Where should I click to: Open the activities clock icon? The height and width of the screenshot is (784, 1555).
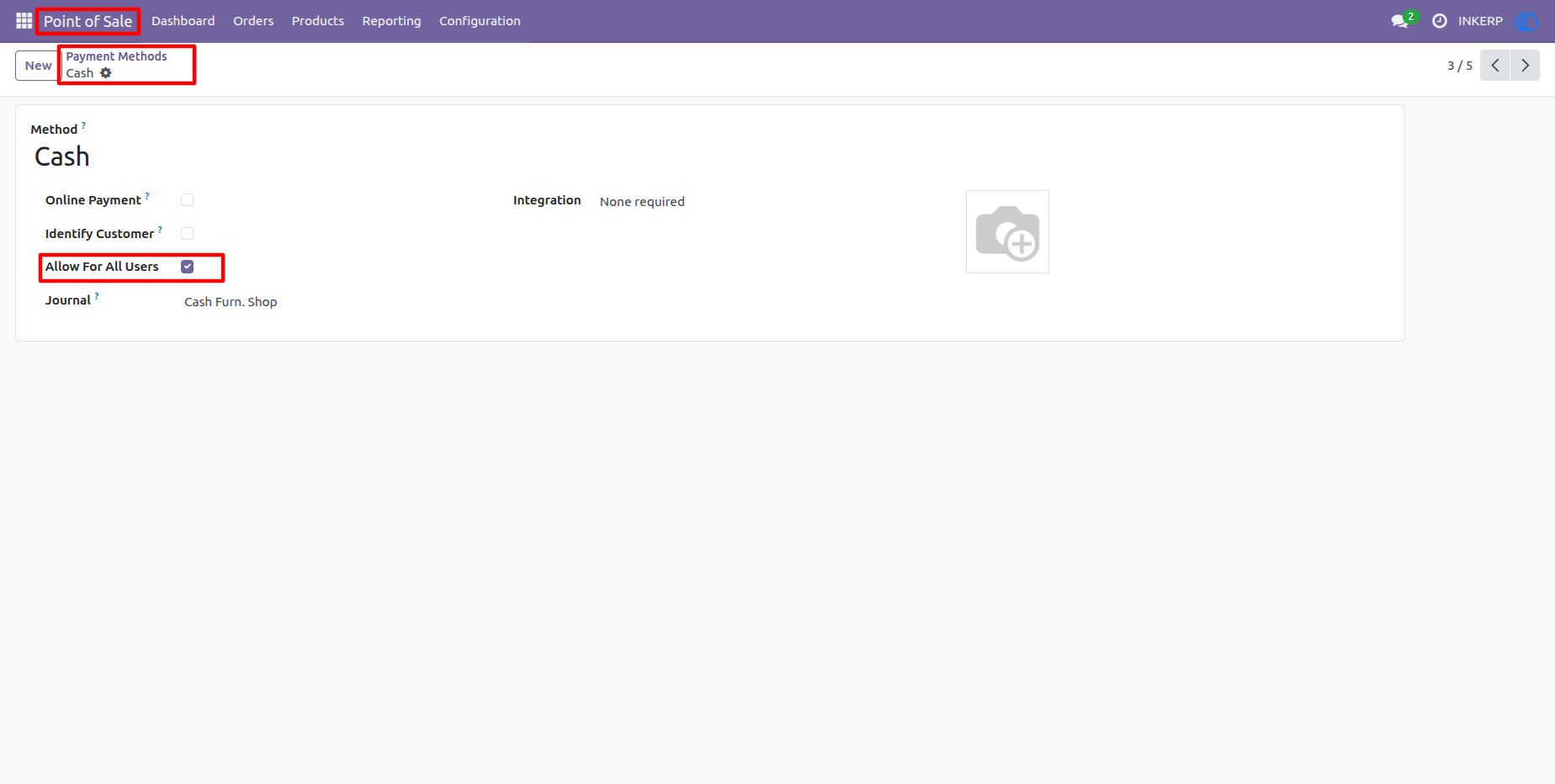[x=1440, y=21]
